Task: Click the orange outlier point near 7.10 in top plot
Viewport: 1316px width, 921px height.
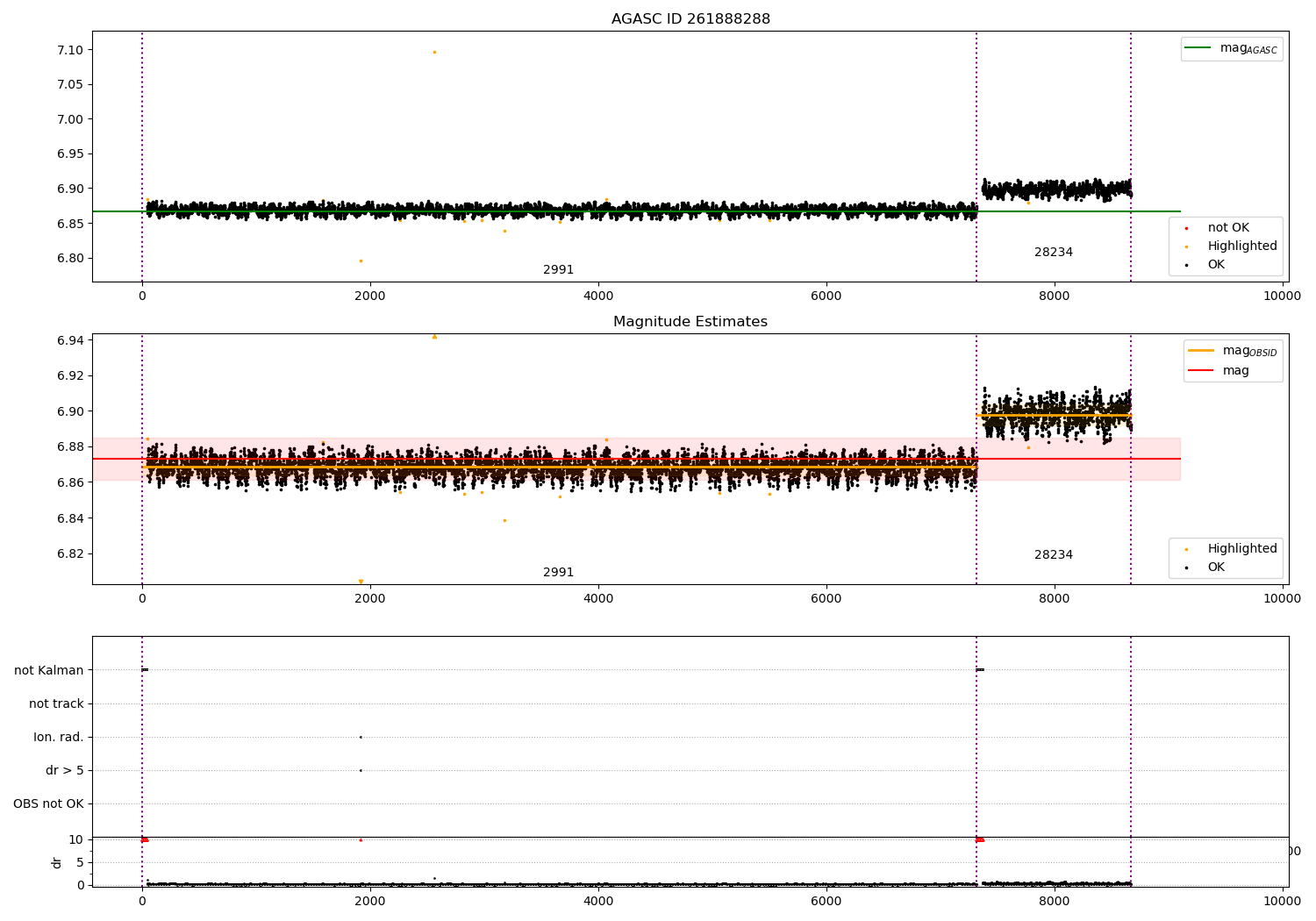Action: 434,52
